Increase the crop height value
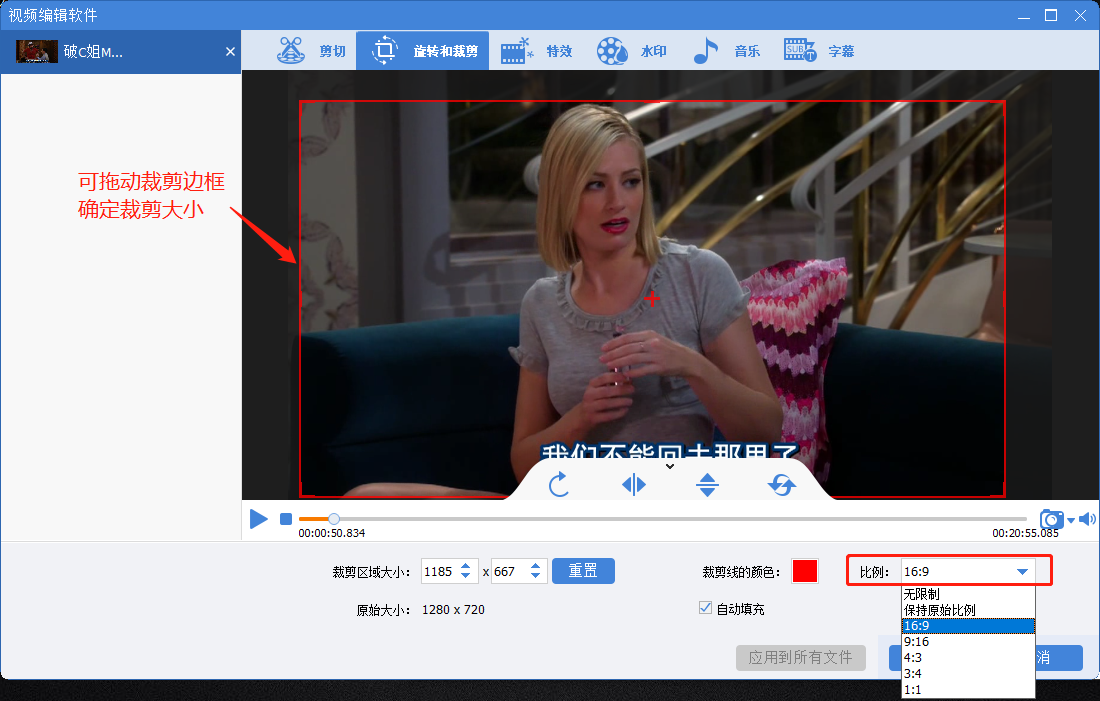 point(535,566)
